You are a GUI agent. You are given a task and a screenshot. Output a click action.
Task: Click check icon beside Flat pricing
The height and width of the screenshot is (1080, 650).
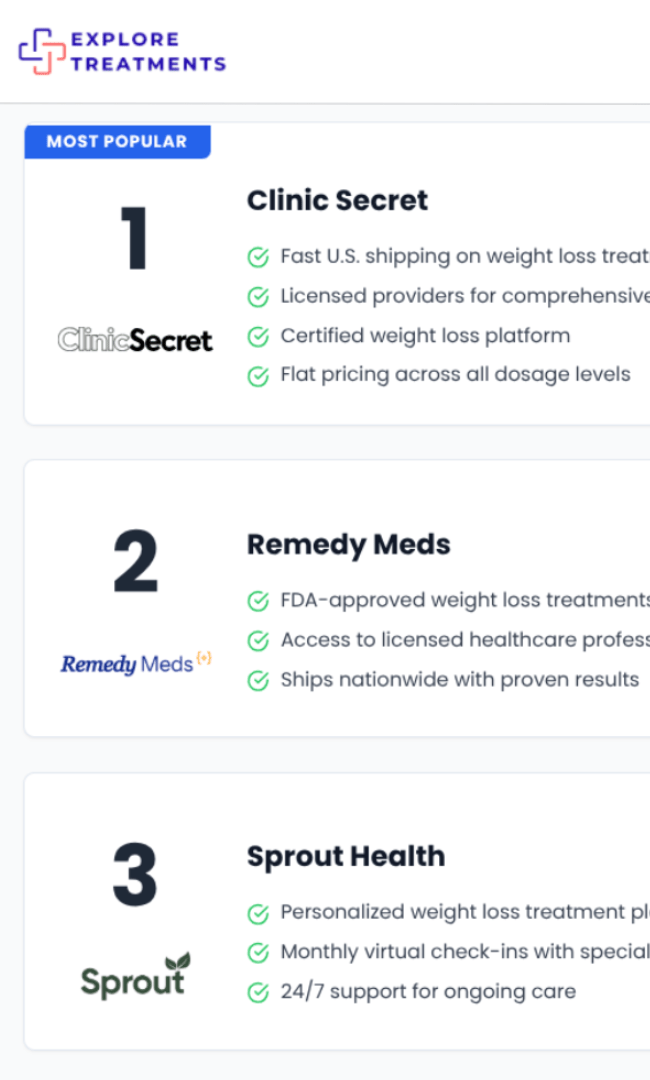[258, 376]
